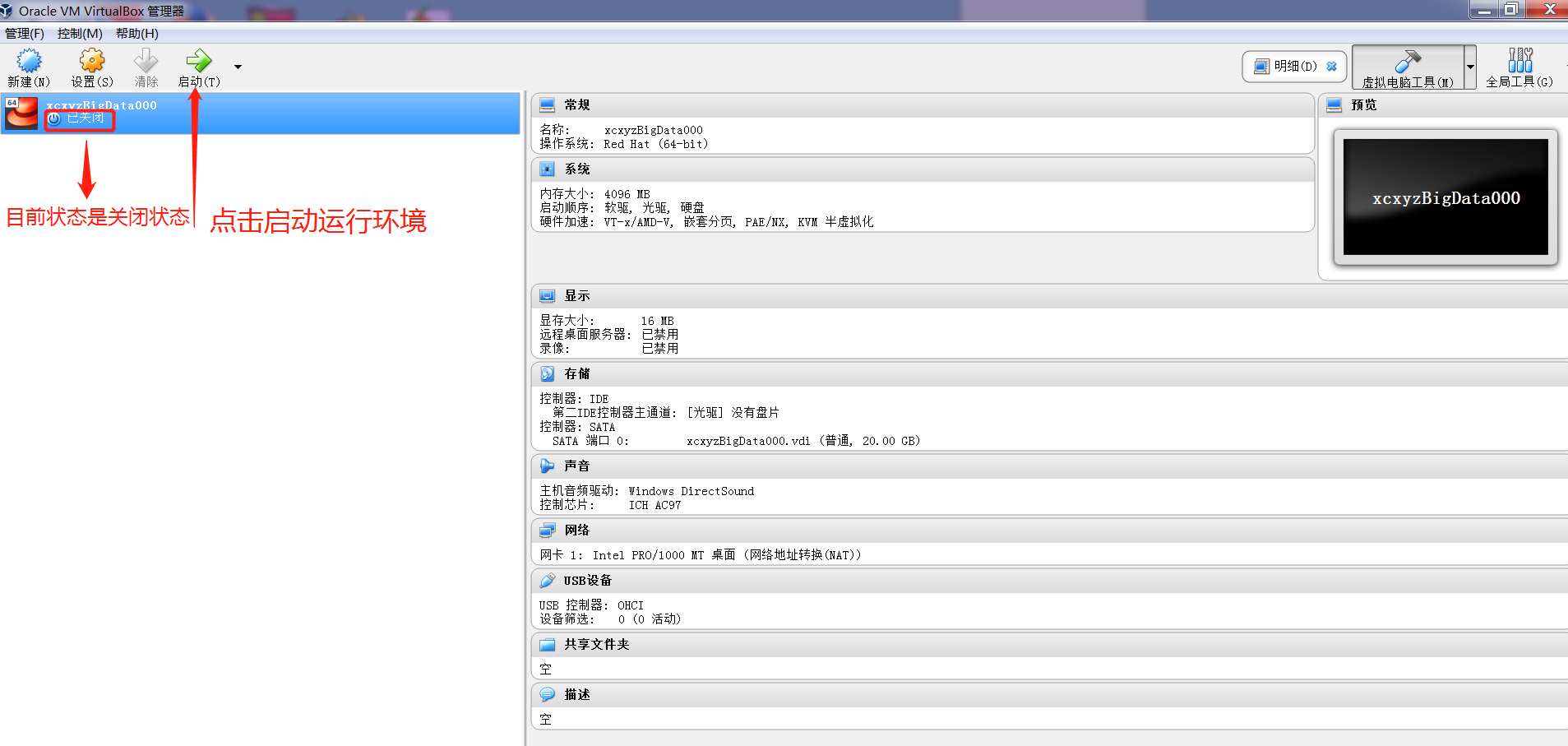Screen dimensions: 1568x746
Task: Click the 声音 speaker icon
Action: pyautogui.click(x=548, y=466)
